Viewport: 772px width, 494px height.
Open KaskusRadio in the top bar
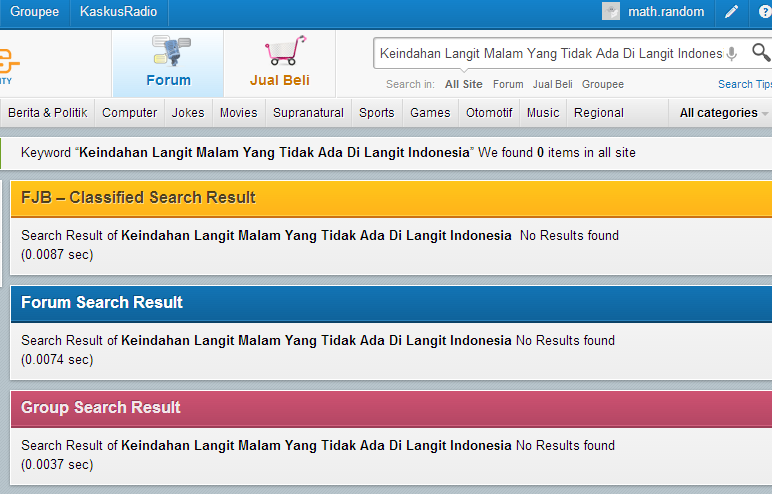(x=118, y=11)
